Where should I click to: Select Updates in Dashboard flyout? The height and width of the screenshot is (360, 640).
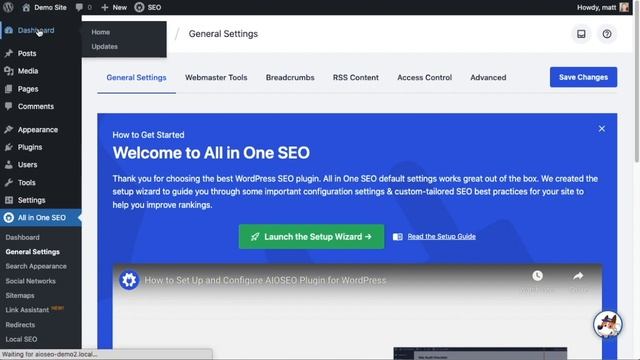tap(104, 47)
